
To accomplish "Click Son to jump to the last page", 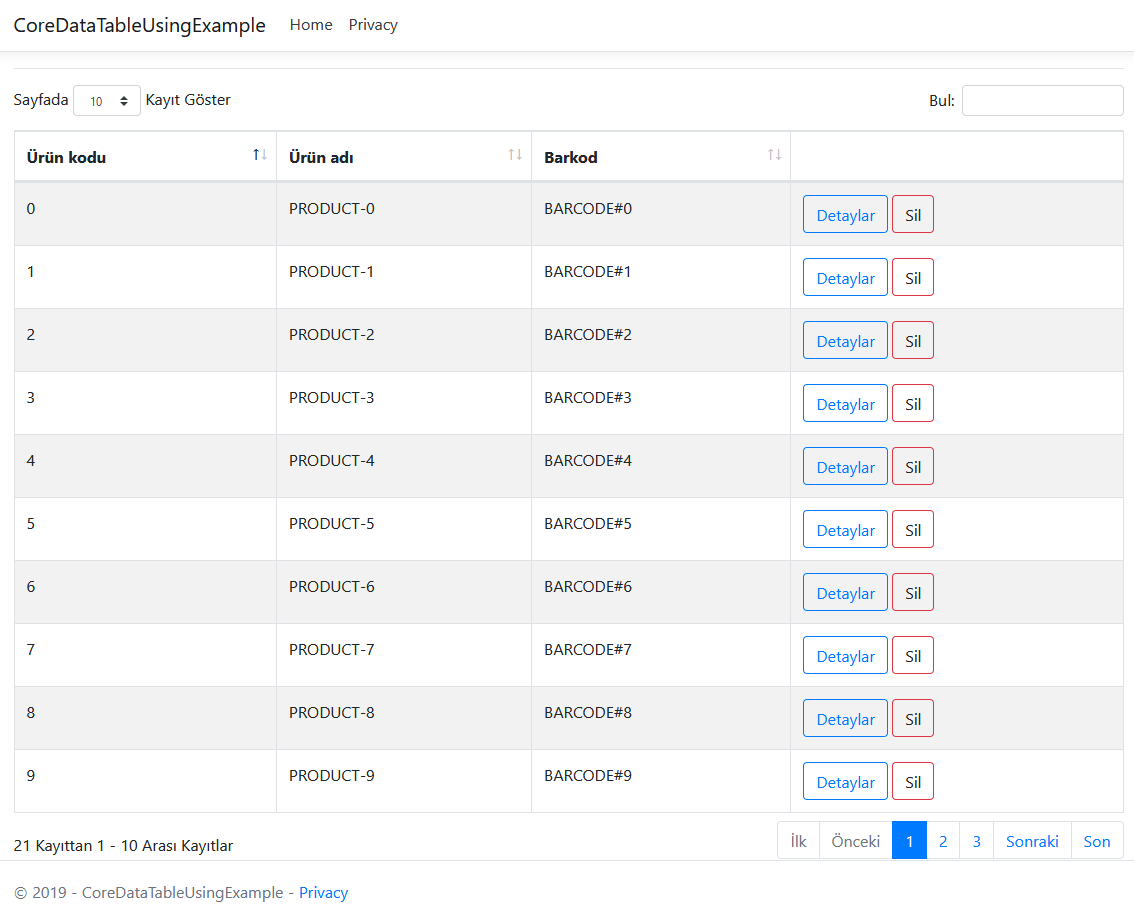I will (x=1097, y=840).
